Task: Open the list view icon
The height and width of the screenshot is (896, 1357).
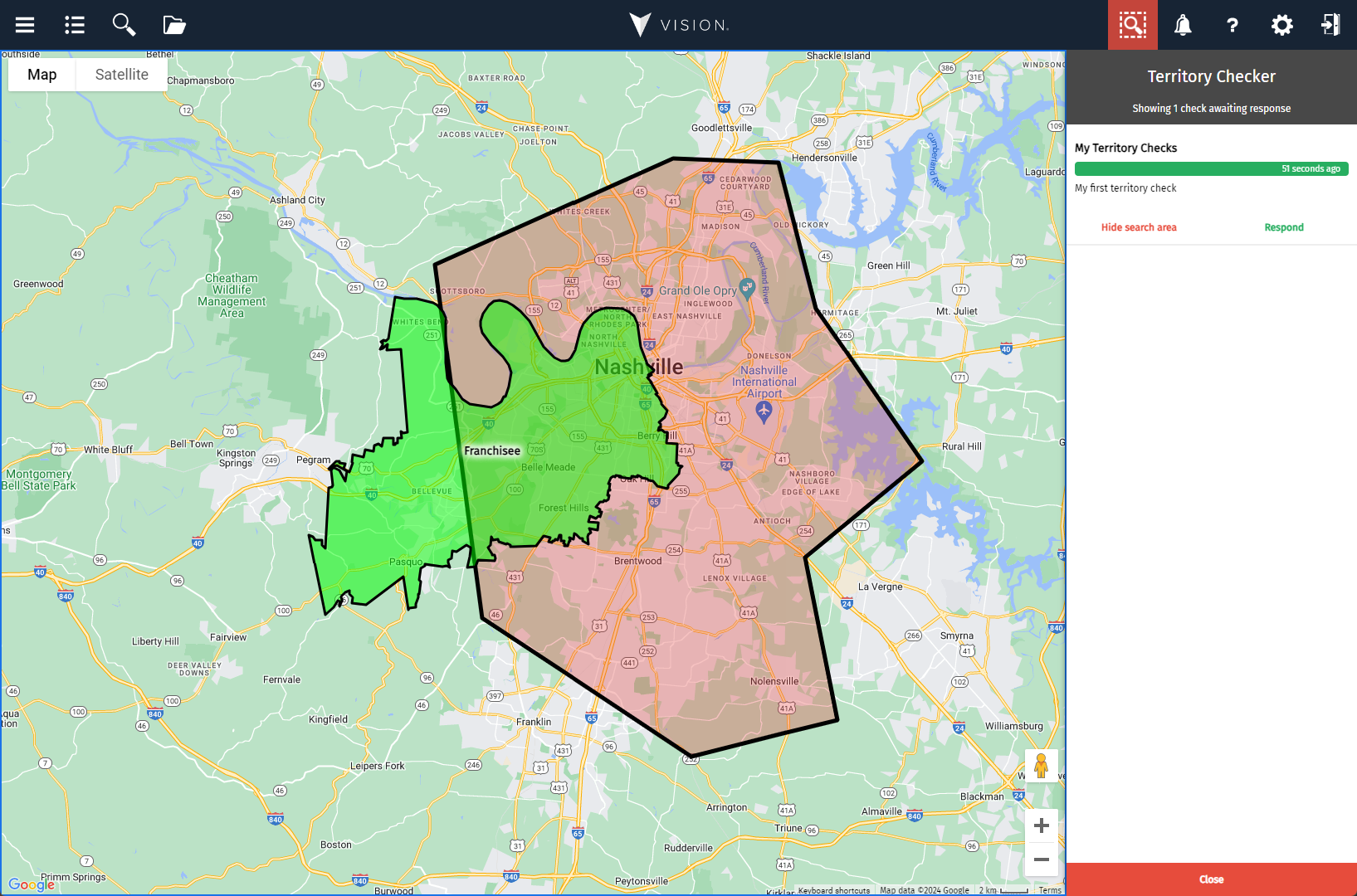Action: click(x=74, y=25)
